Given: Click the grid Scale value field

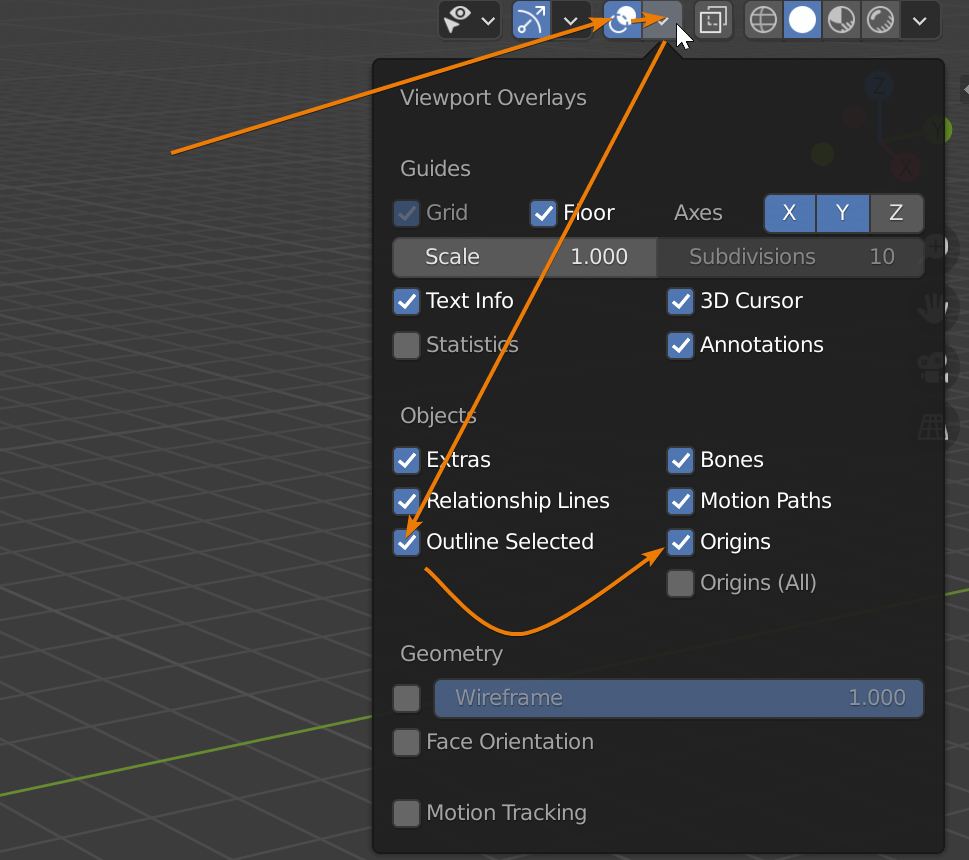Looking at the screenshot, I should coord(525,257).
